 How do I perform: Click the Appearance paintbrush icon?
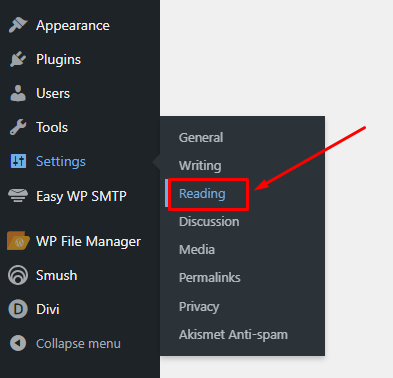pos(18,25)
